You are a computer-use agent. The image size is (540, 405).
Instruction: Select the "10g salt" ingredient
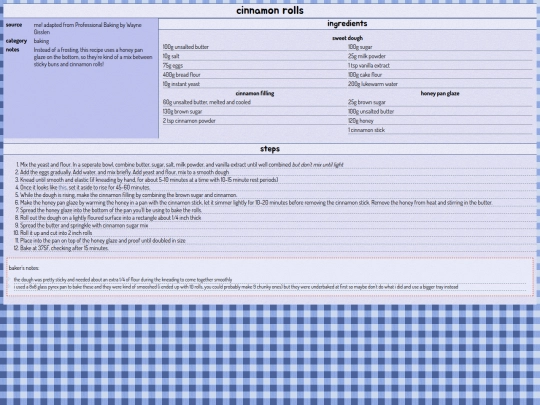(x=171, y=56)
